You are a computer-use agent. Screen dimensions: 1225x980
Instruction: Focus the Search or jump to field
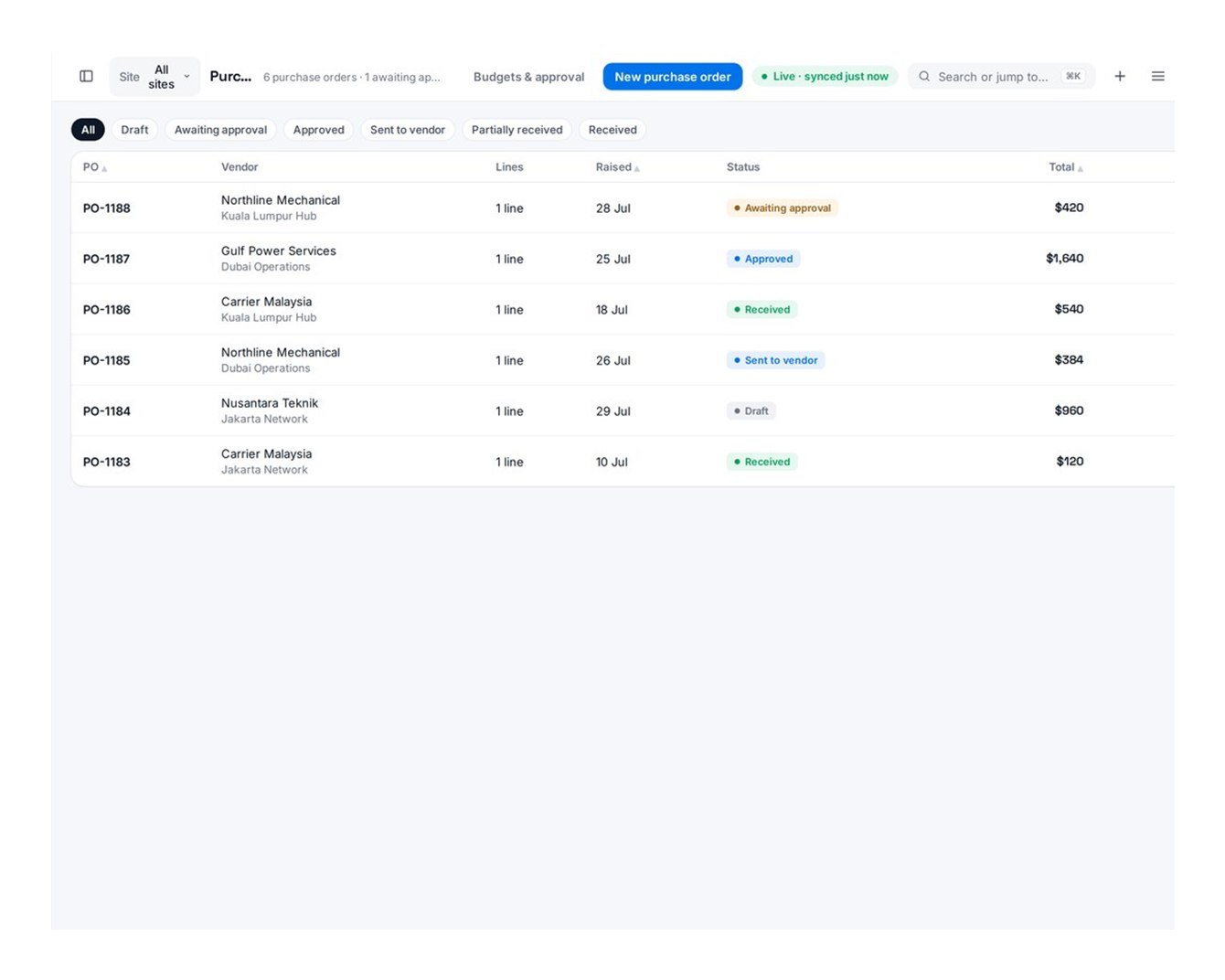click(1001, 77)
